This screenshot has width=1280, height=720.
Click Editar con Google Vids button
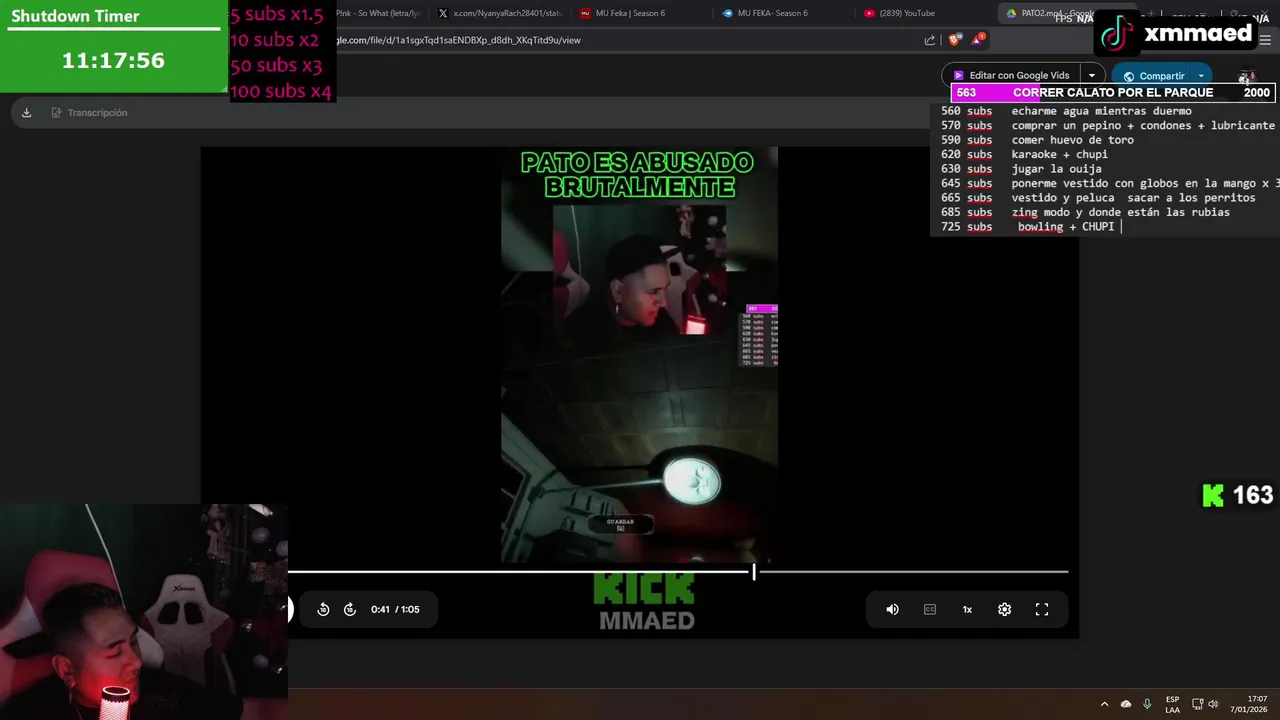(x=1010, y=75)
